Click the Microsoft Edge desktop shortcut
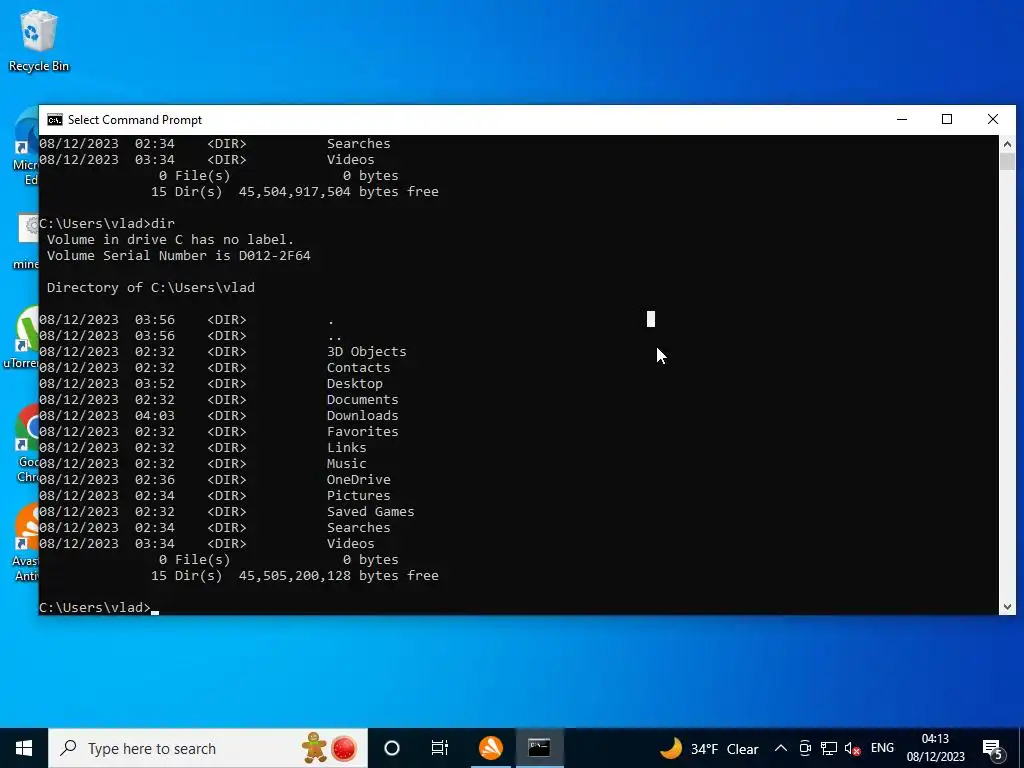Viewport: 1024px width, 768px height. [26, 147]
